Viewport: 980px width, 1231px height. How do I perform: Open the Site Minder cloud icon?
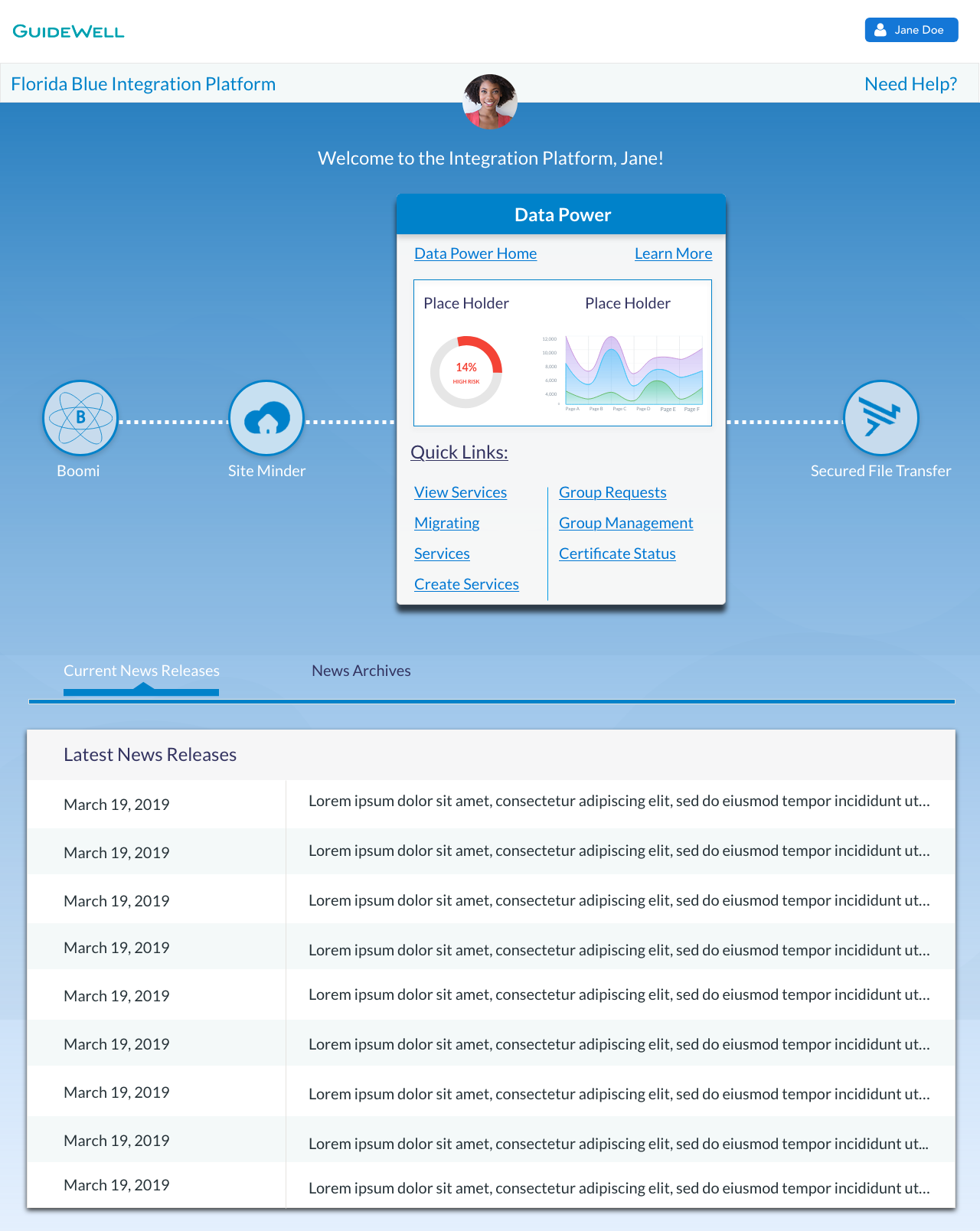(266, 418)
